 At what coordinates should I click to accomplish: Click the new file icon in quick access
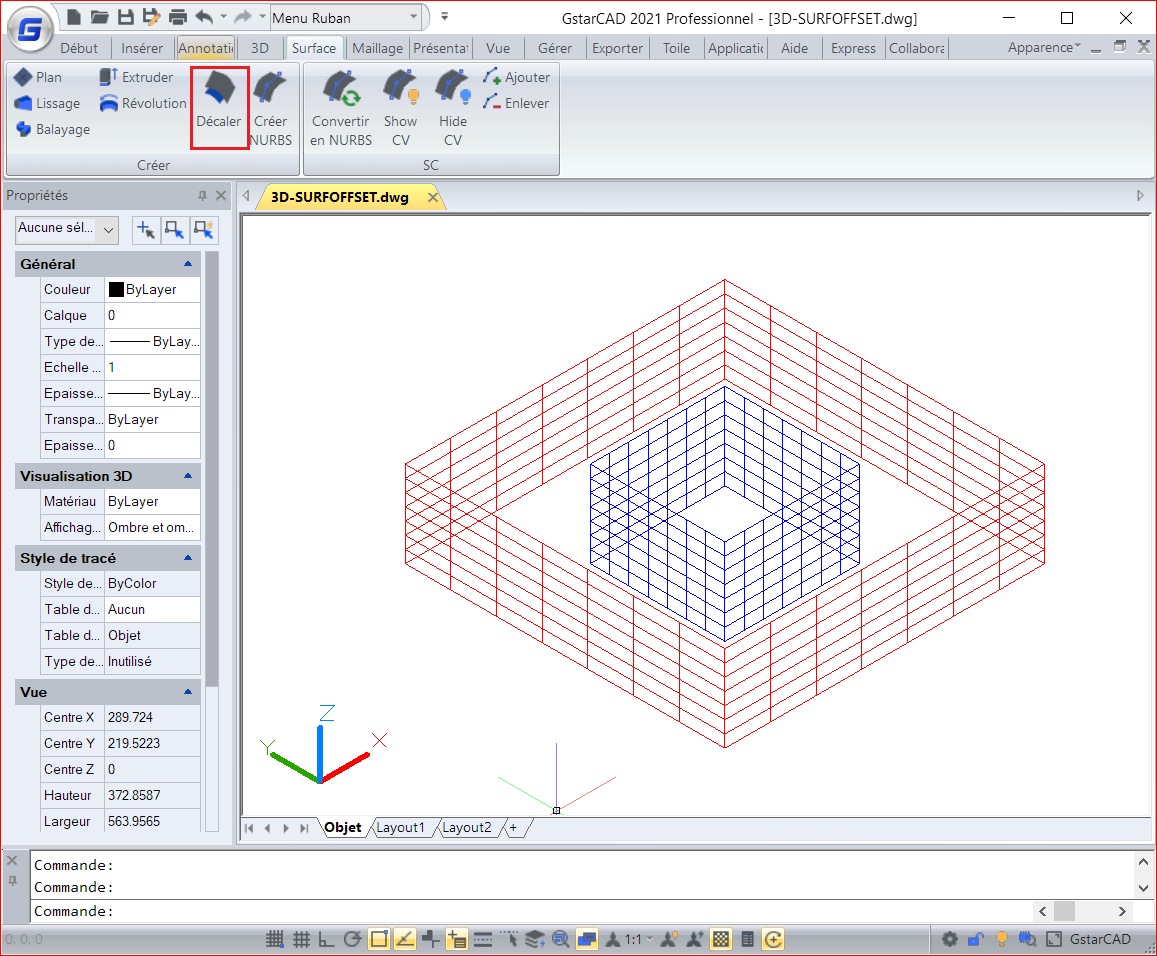point(74,17)
